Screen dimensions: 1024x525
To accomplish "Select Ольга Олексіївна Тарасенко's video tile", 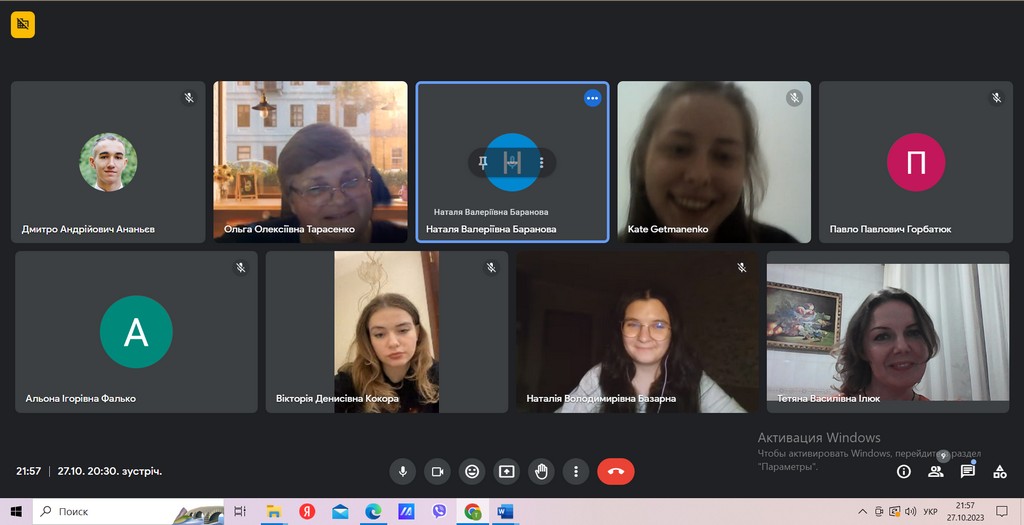I will click(310, 161).
